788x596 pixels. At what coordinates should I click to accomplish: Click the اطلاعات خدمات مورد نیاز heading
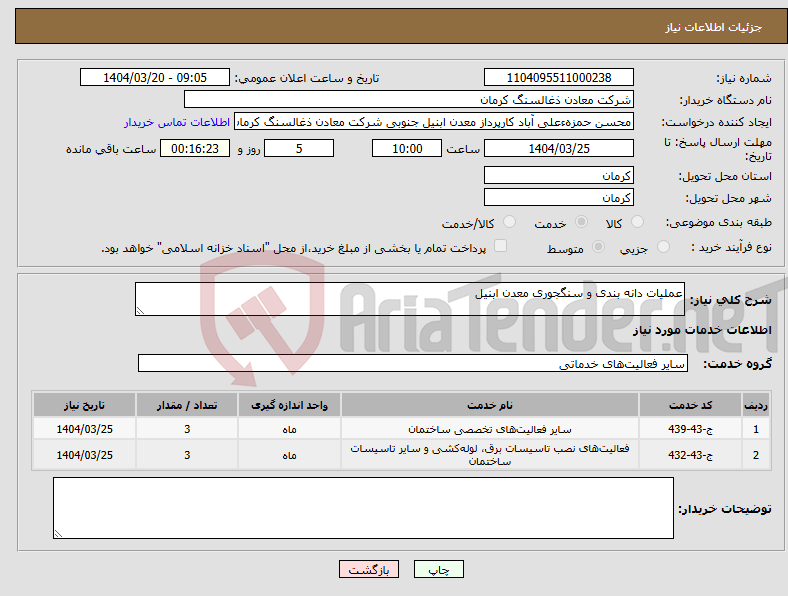tap(702, 330)
